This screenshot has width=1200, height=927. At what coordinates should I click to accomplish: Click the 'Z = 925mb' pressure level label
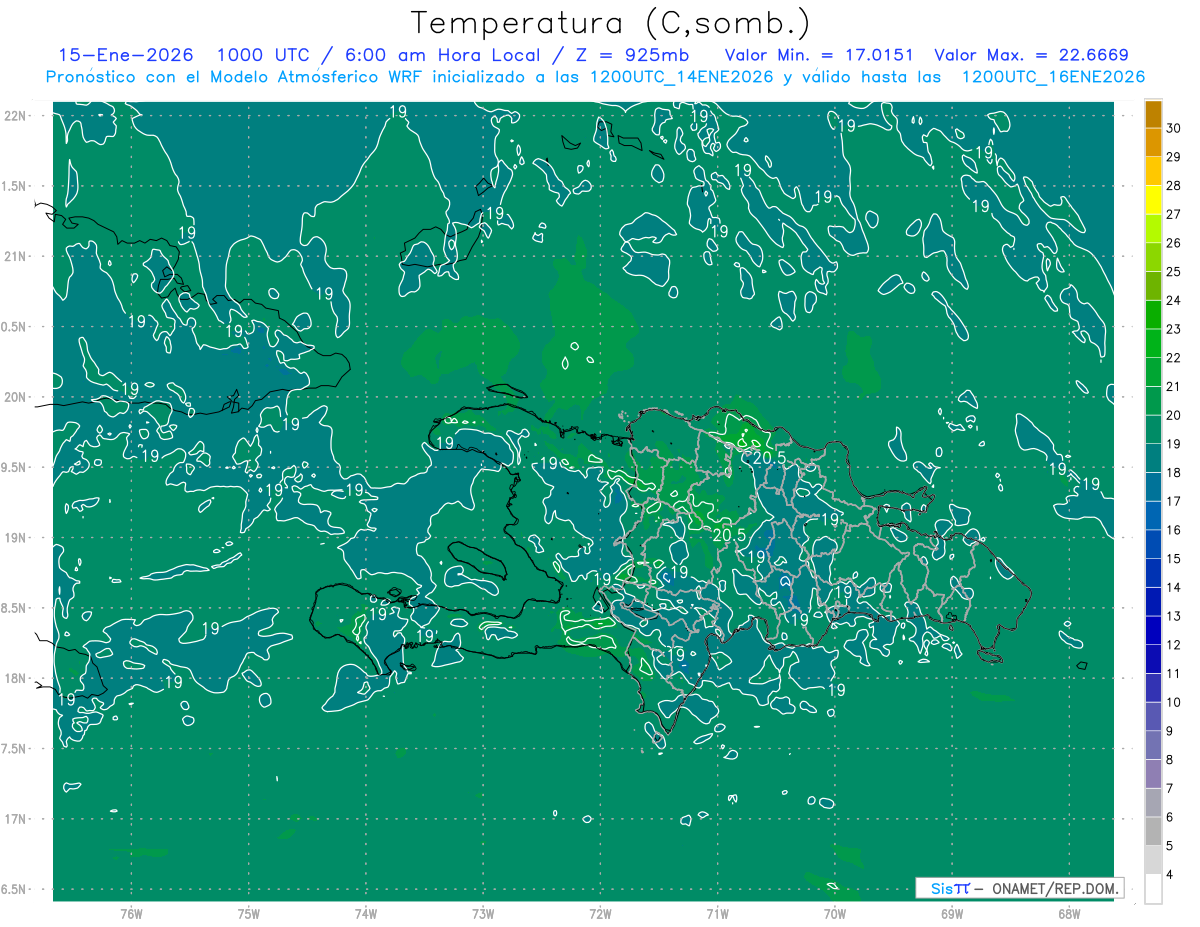click(x=641, y=55)
